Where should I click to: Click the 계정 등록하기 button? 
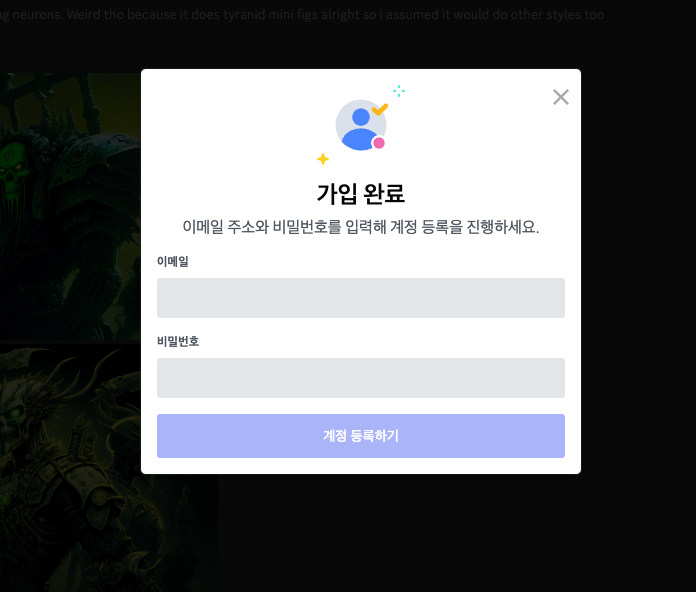pyautogui.click(x=361, y=436)
